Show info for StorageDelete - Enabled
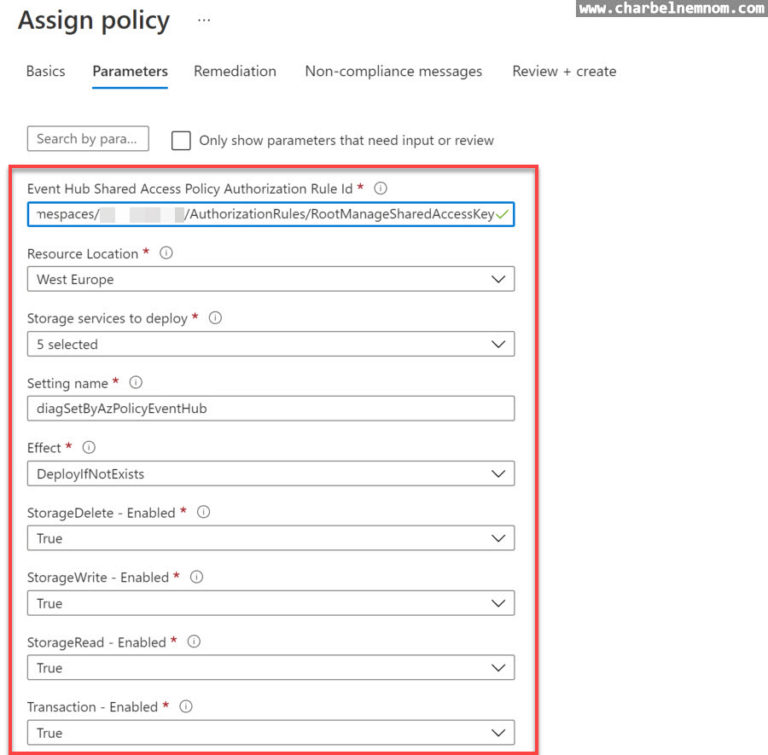The width and height of the screenshot is (768, 755). pos(203,512)
